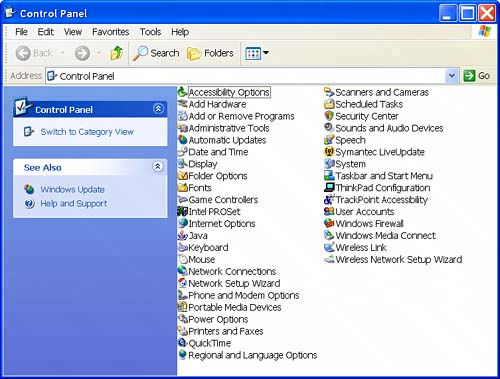Launch the Wireless Network Setup Wizard icon
Screen dimensions: 500x379
click(x=329, y=259)
